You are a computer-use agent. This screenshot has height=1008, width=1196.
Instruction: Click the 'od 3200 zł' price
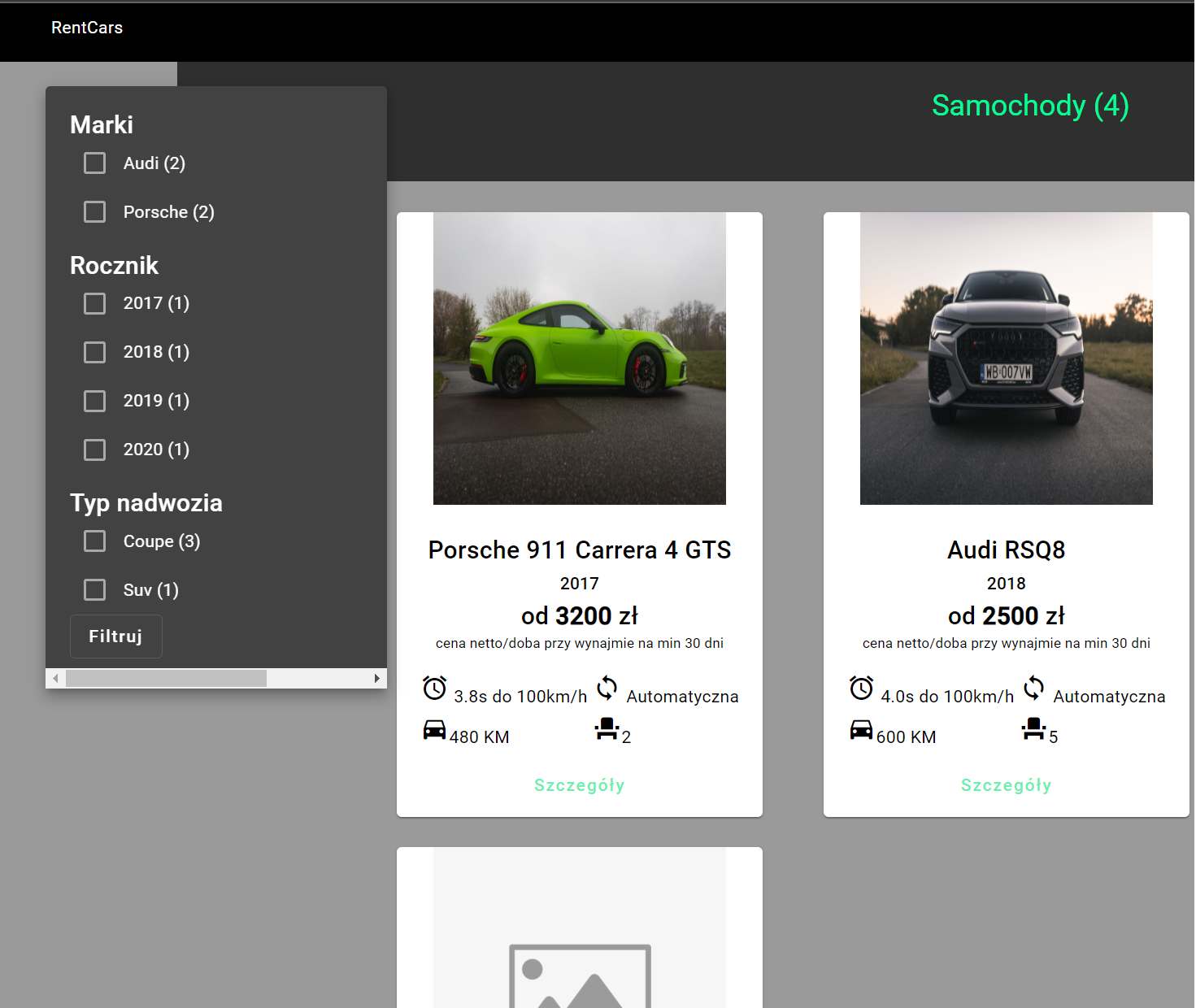580,616
